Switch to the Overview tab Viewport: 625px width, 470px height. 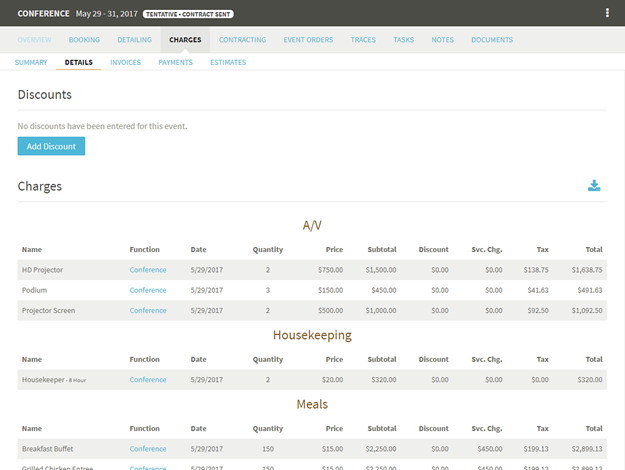(x=34, y=40)
